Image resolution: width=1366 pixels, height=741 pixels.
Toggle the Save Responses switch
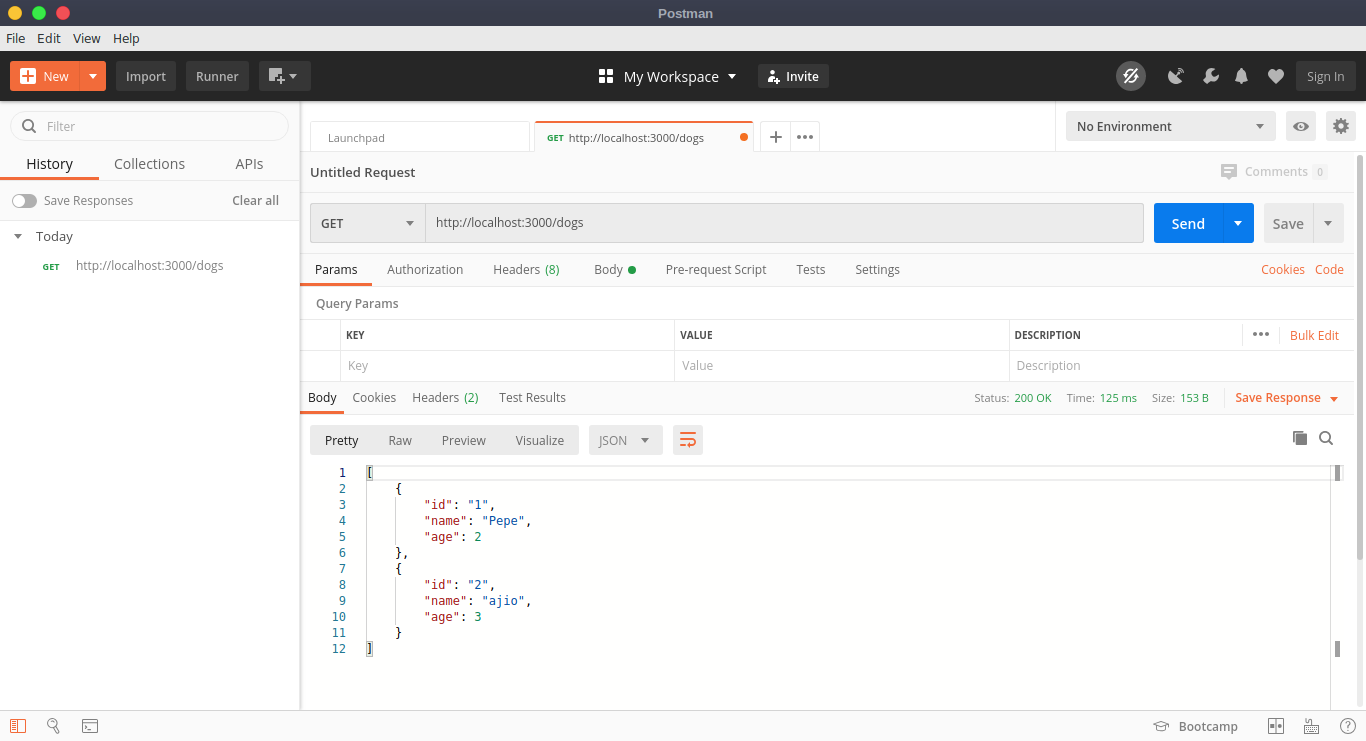coord(24,201)
